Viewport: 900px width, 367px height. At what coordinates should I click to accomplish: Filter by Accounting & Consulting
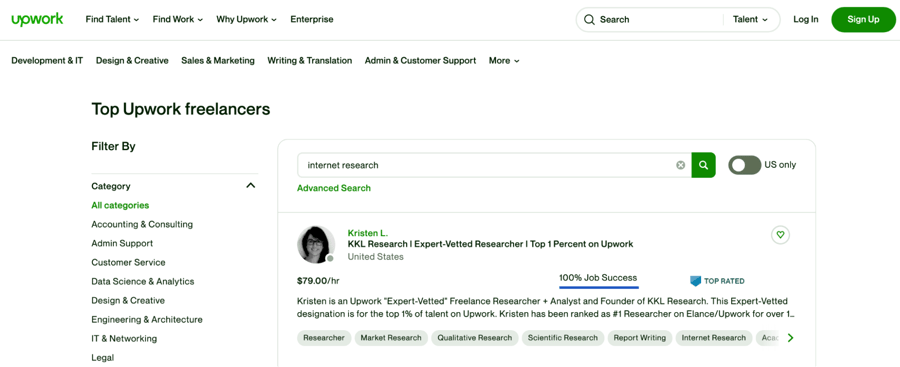pos(142,224)
